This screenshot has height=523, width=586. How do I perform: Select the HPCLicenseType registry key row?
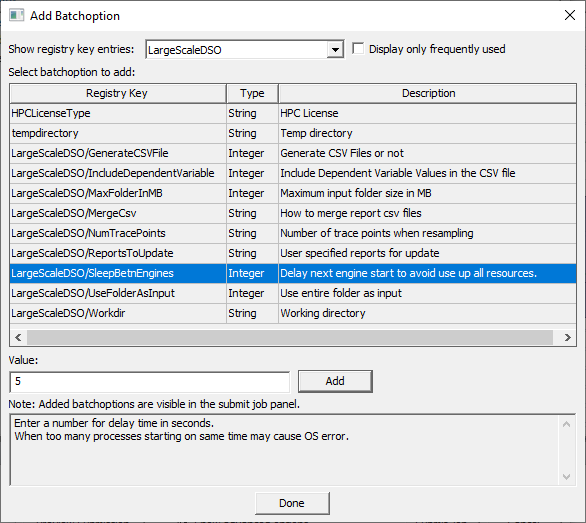(293, 113)
